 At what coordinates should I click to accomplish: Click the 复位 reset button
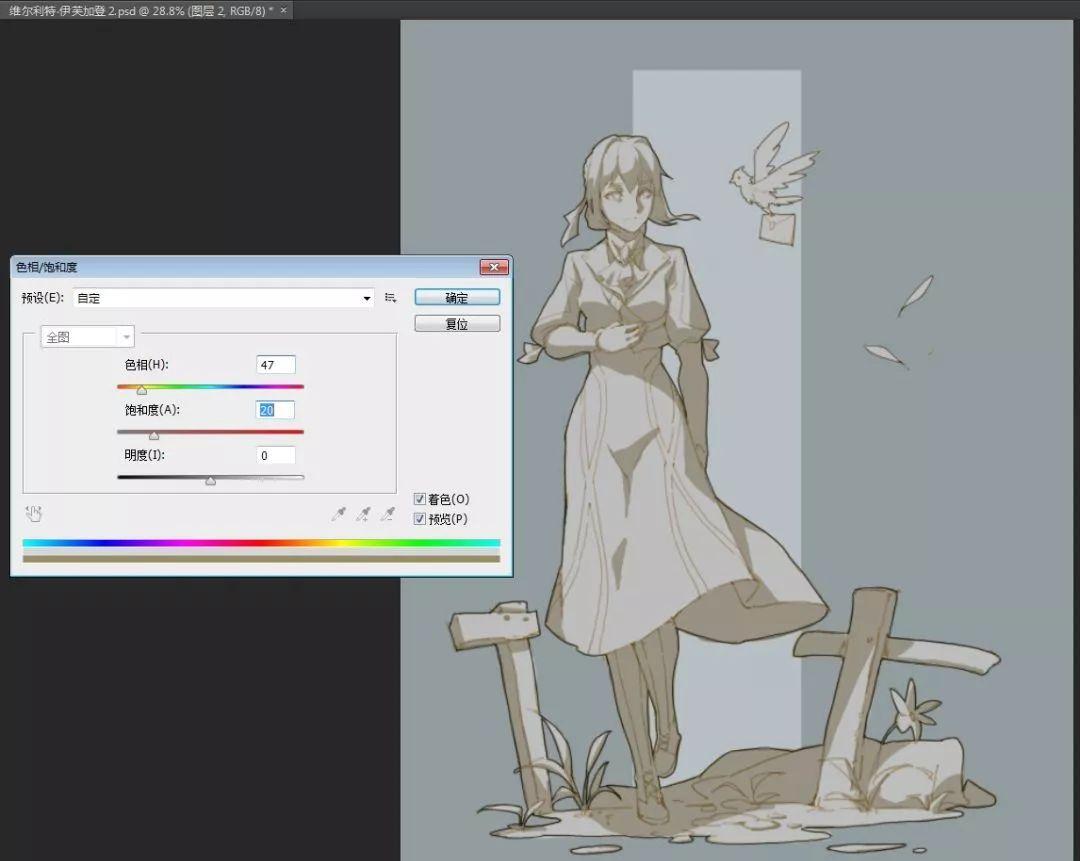457,324
